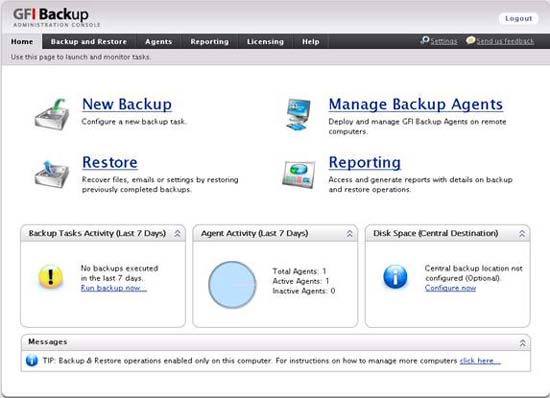Open the Settings link
This screenshot has height=398, width=550.
pos(444,41)
